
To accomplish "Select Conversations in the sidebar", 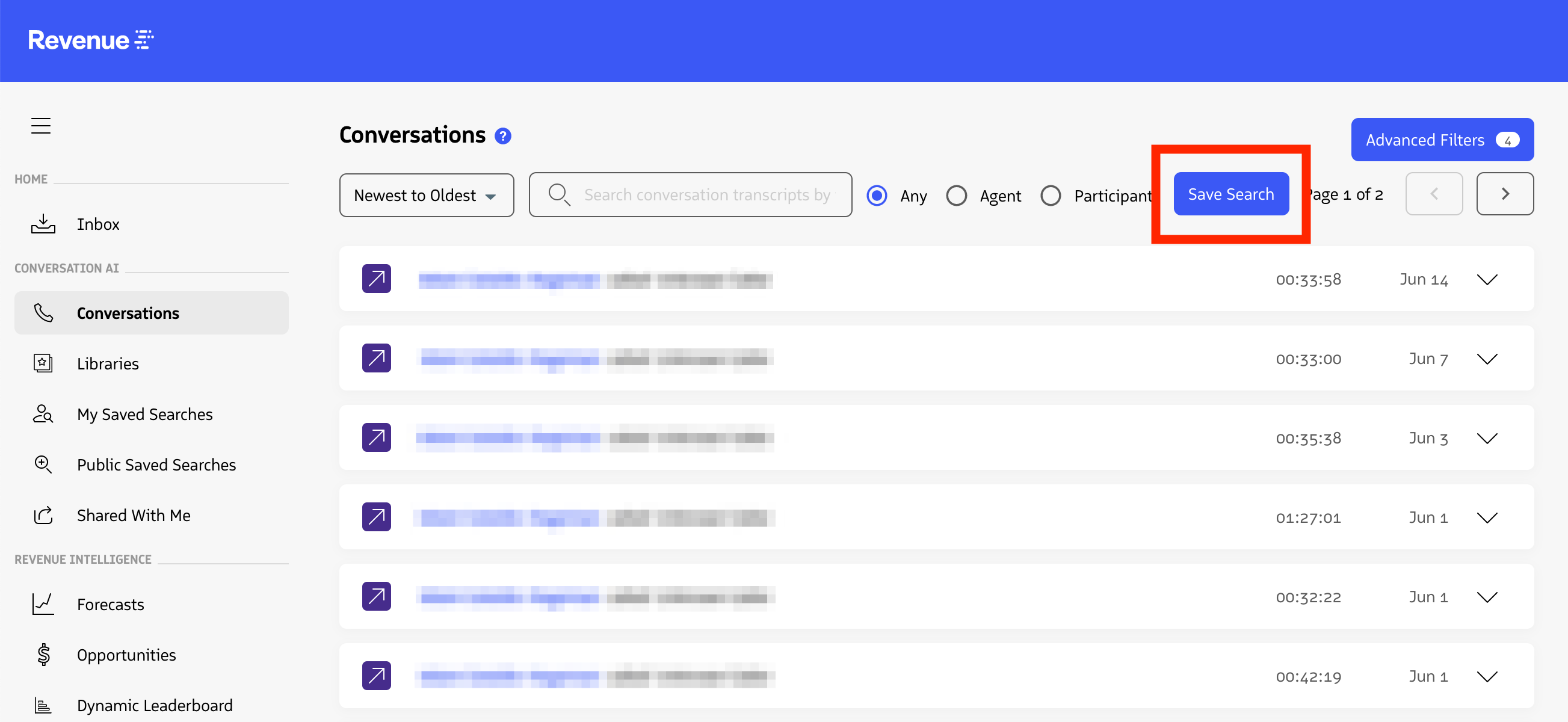I will click(x=128, y=313).
